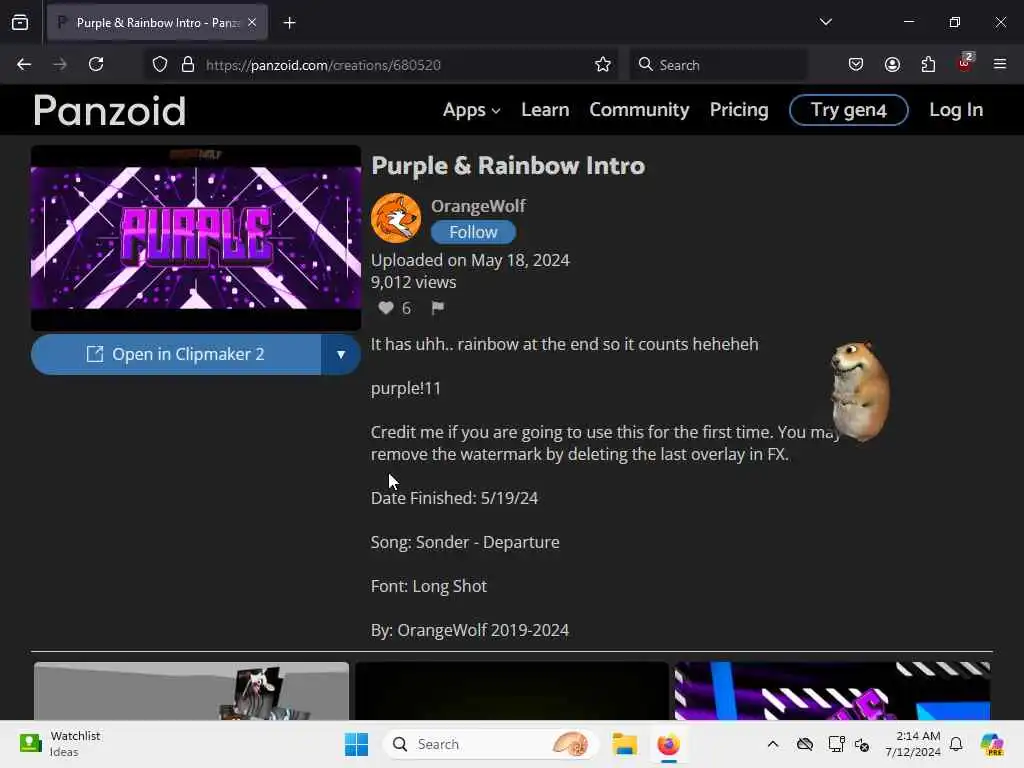Viewport: 1024px width, 768px height.
Task: Open the clock showing 2:14 AM
Action: click(912, 744)
